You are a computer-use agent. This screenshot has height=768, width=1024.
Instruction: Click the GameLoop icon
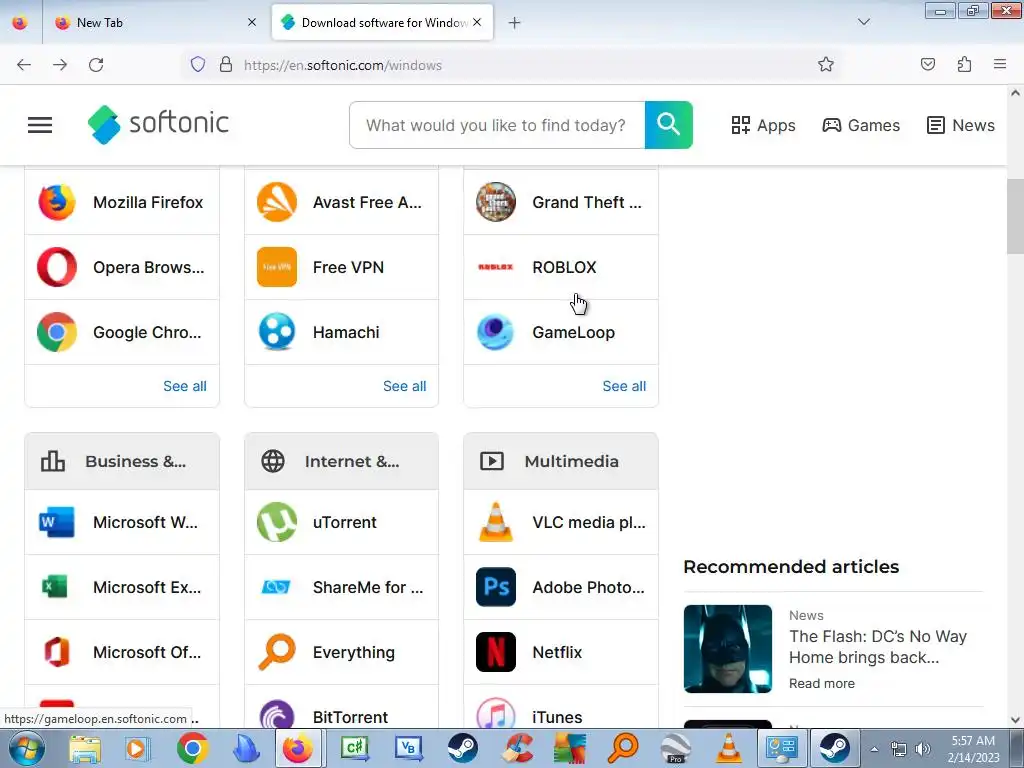(x=496, y=332)
